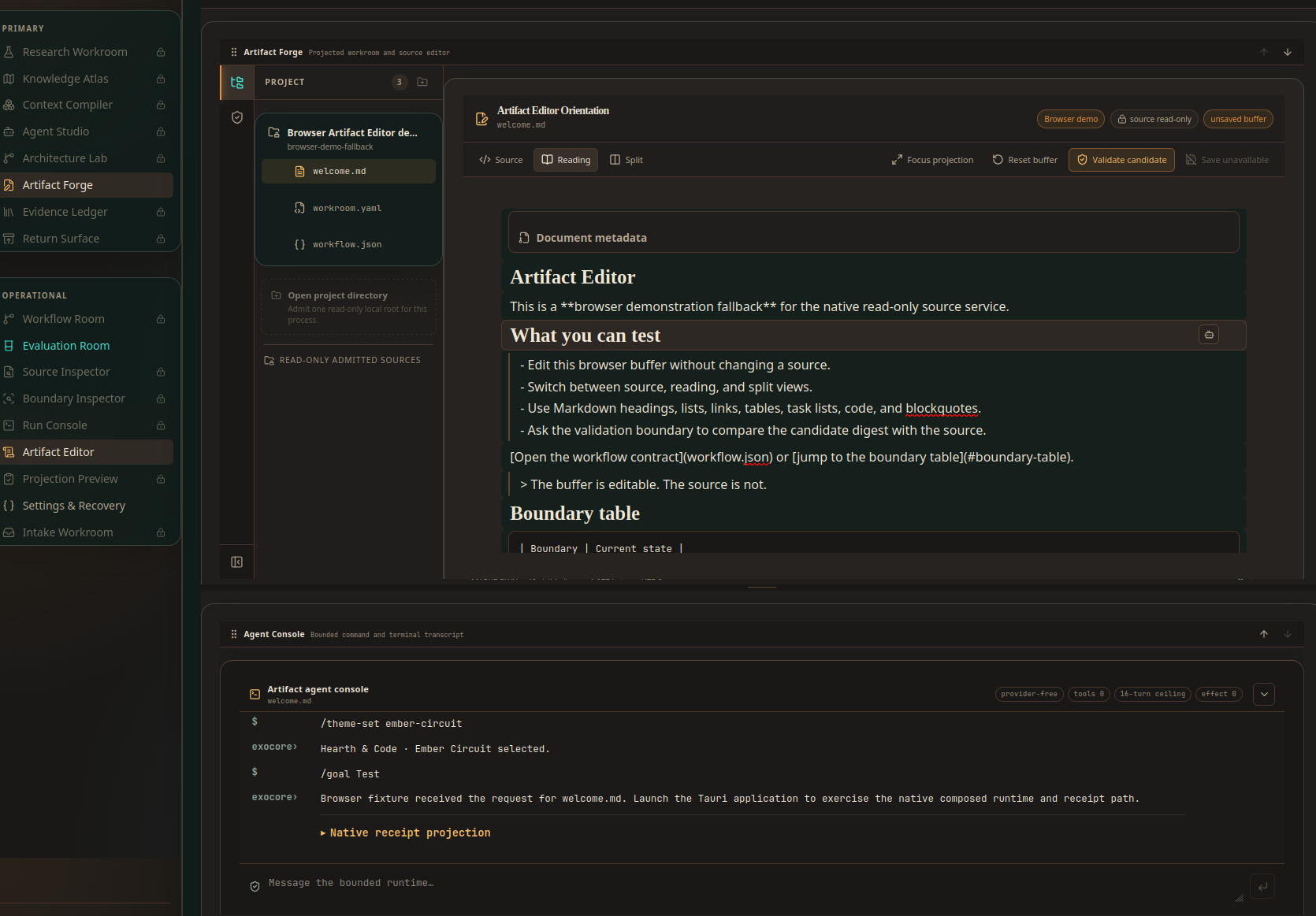Click Reset buffer
The width and height of the screenshot is (1316, 916).
pyautogui.click(x=1025, y=160)
